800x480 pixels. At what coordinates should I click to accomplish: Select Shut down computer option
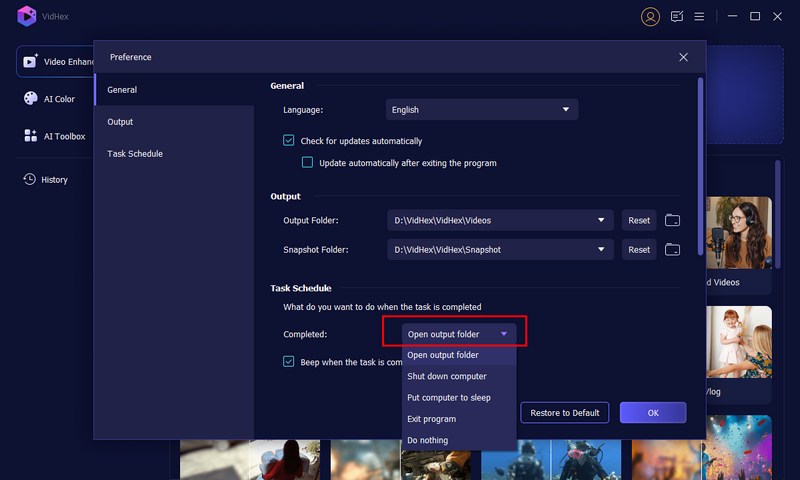(x=447, y=376)
